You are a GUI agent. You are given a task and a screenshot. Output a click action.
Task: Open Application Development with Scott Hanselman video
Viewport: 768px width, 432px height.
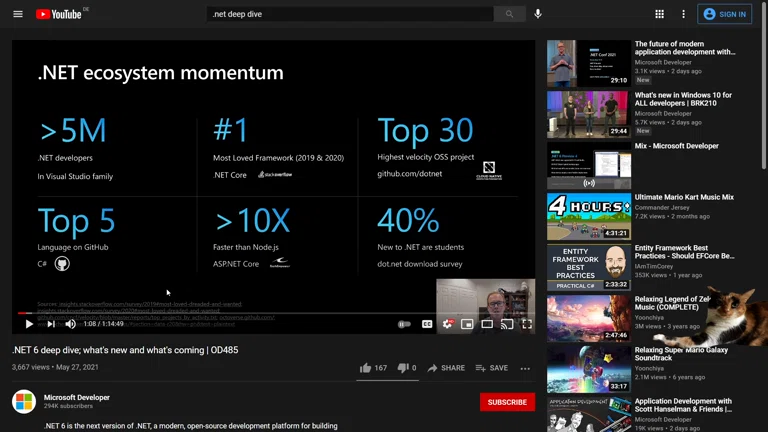coord(683,405)
